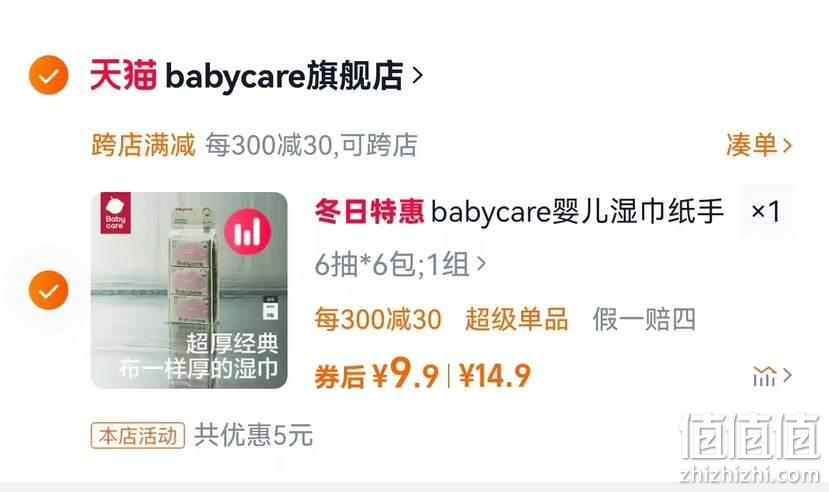Image resolution: width=829 pixels, height=492 pixels.
Task: Toggle the wet wipes item checkbox
Action: tap(49, 290)
